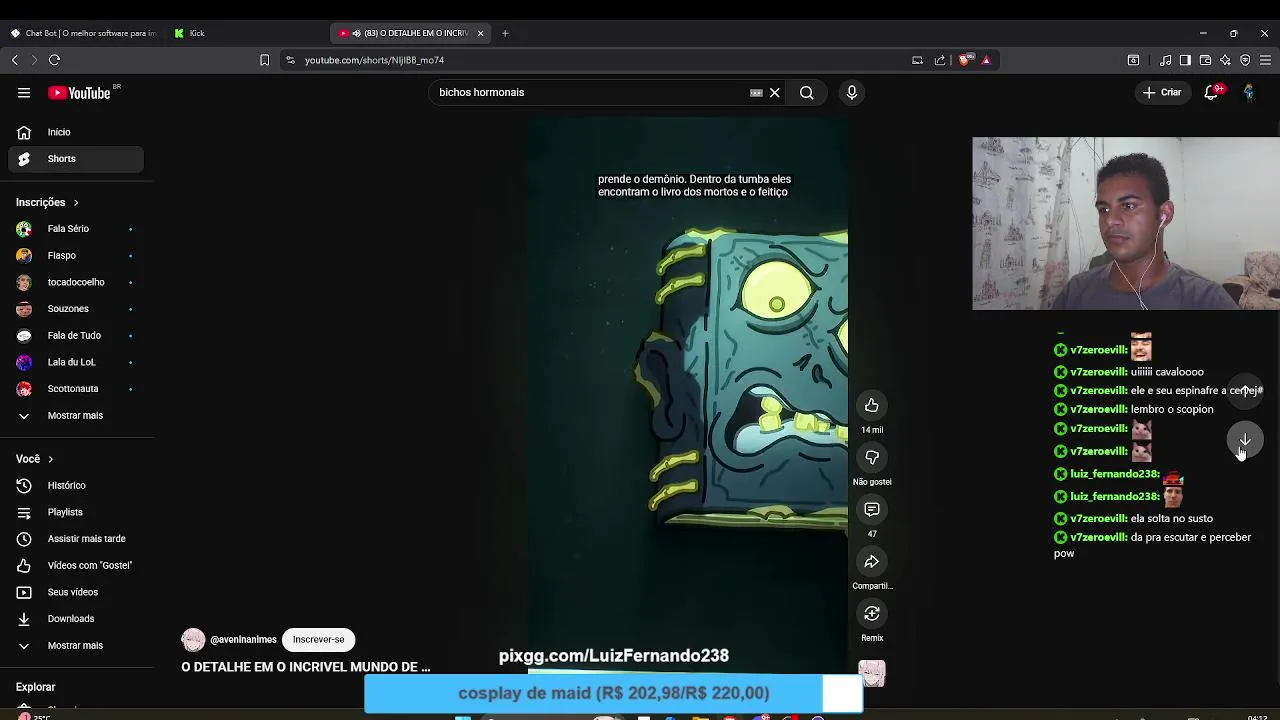This screenshot has width=1280, height=720.
Task: Open the browser main menu
Action: click(x=1265, y=60)
